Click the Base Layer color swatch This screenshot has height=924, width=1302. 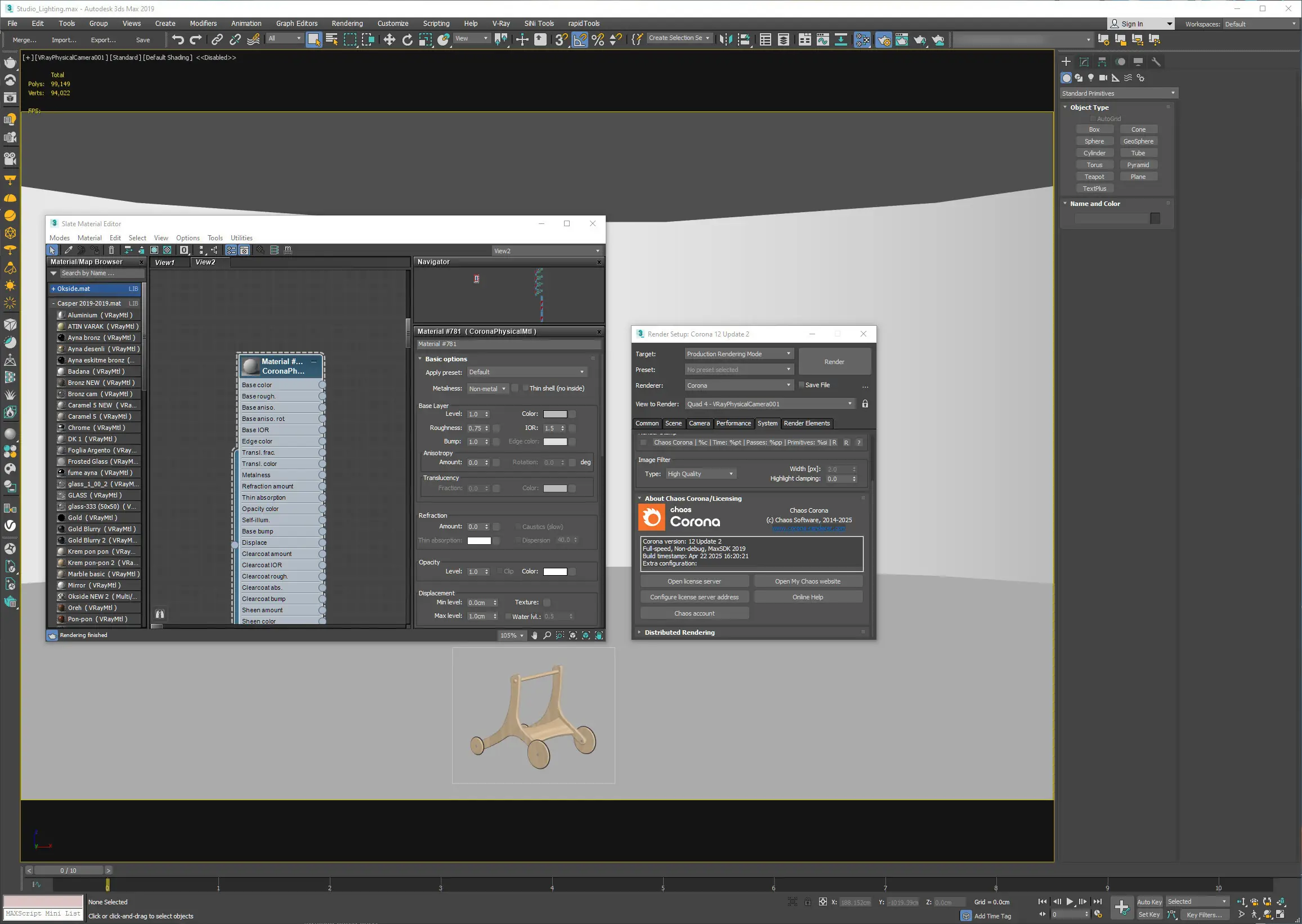click(555, 414)
